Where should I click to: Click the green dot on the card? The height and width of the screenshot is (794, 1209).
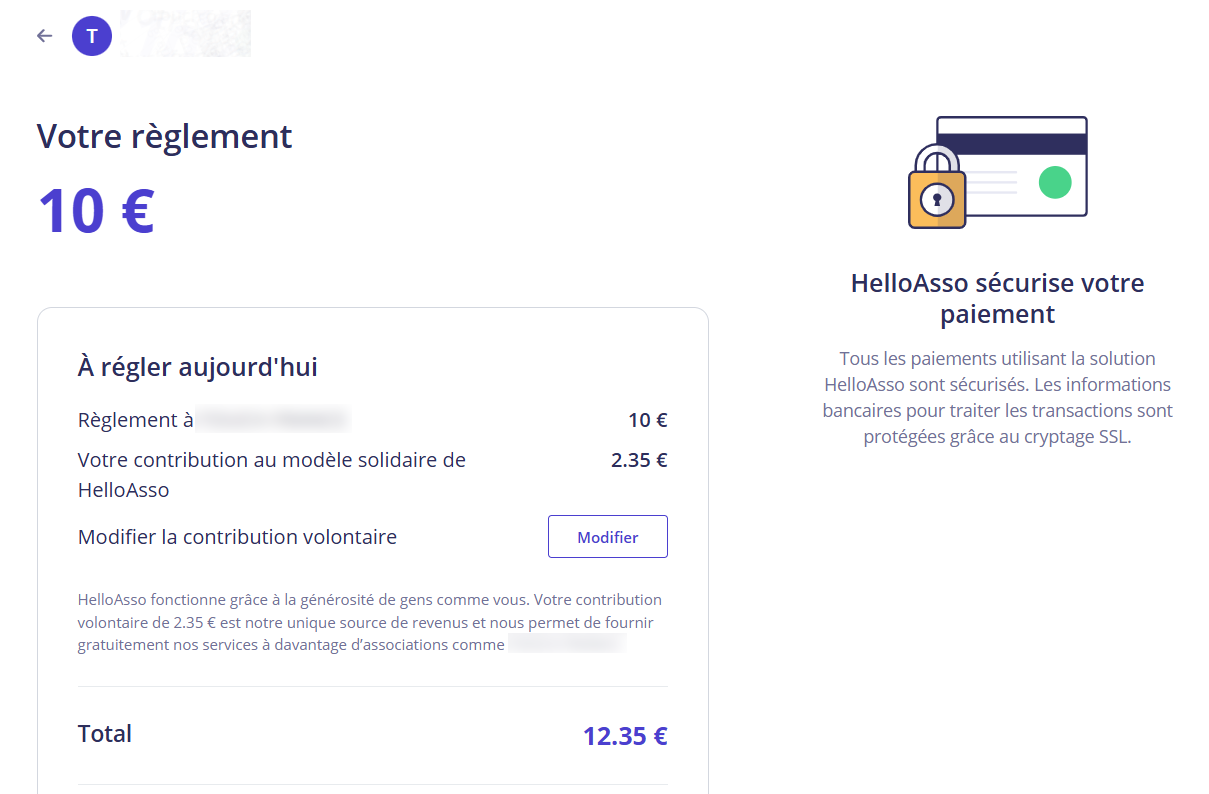(x=1055, y=182)
